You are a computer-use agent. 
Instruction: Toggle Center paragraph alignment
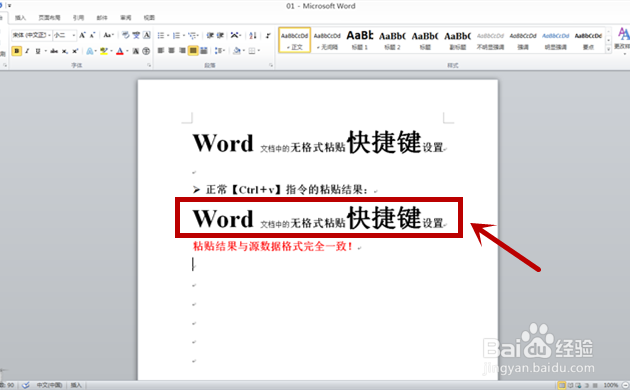[x=172, y=51]
